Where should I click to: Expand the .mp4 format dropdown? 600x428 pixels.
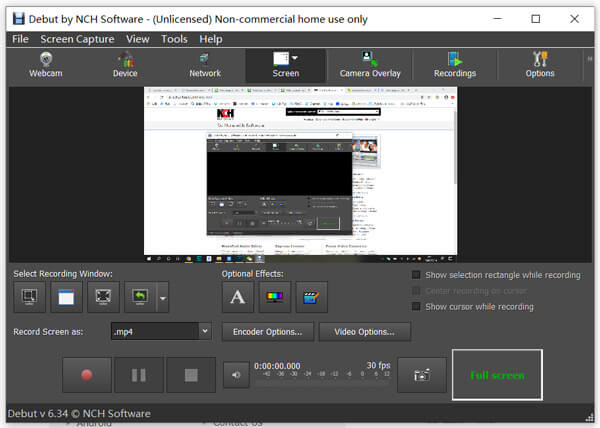[x=205, y=331]
